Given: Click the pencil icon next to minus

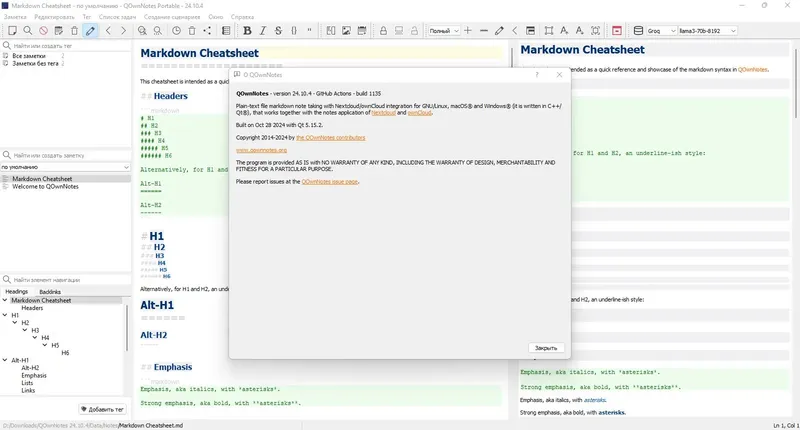Looking at the screenshot, I should pyautogui.click(x=499, y=31).
